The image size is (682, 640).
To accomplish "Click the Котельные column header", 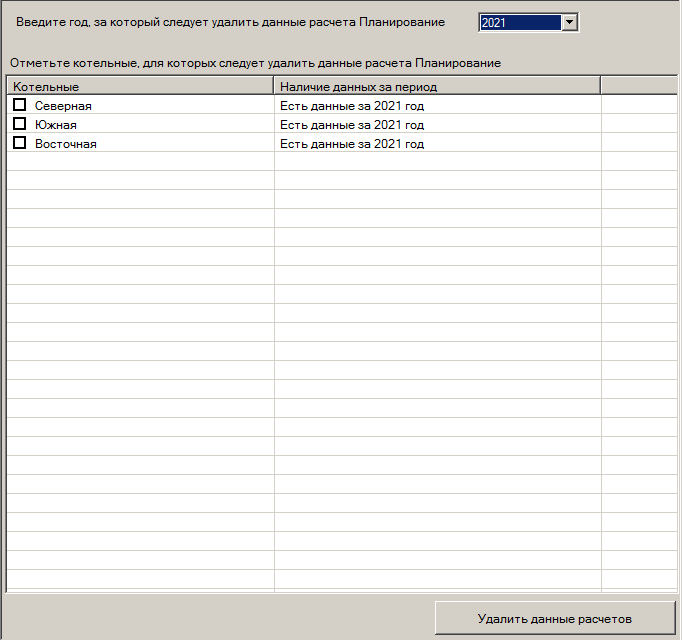I will (x=140, y=87).
